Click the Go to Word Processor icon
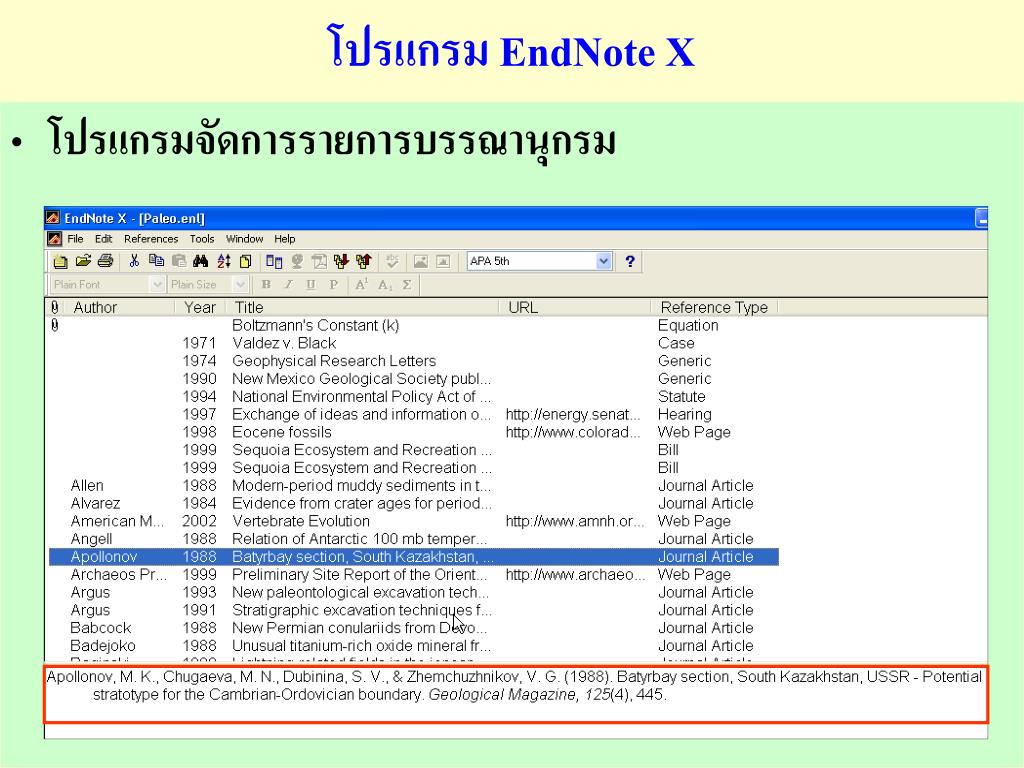The width and height of the screenshot is (1024, 768). point(274,262)
